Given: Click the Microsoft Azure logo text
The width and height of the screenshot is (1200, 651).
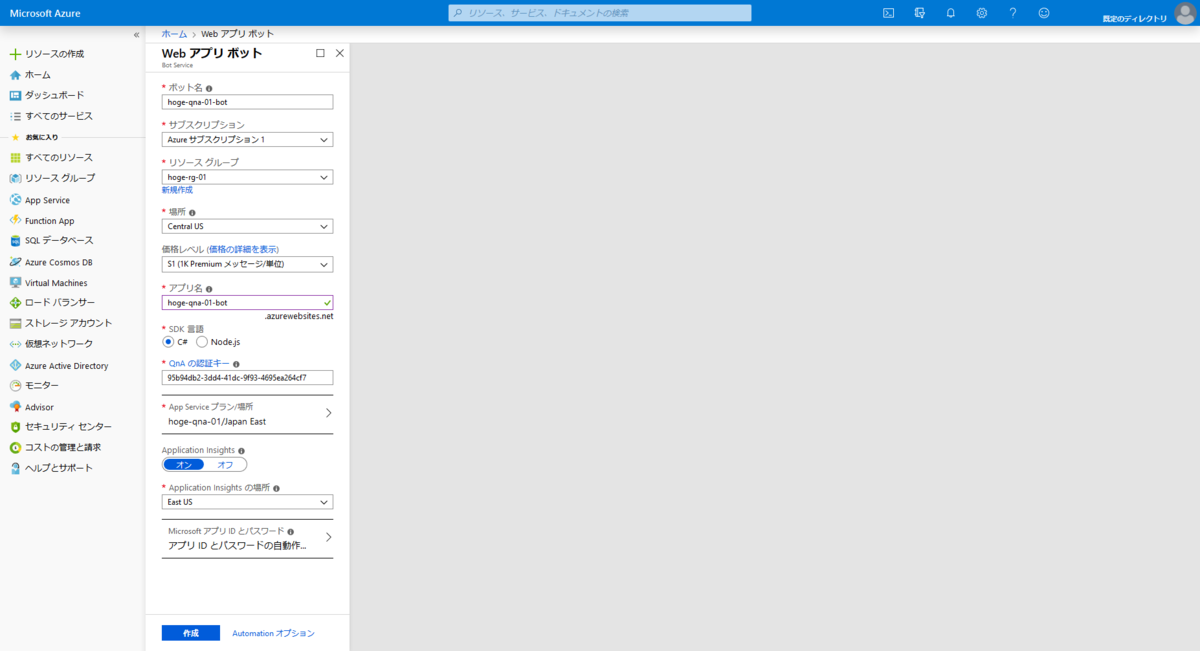Looking at the screenshot, I should click(45, 13).
